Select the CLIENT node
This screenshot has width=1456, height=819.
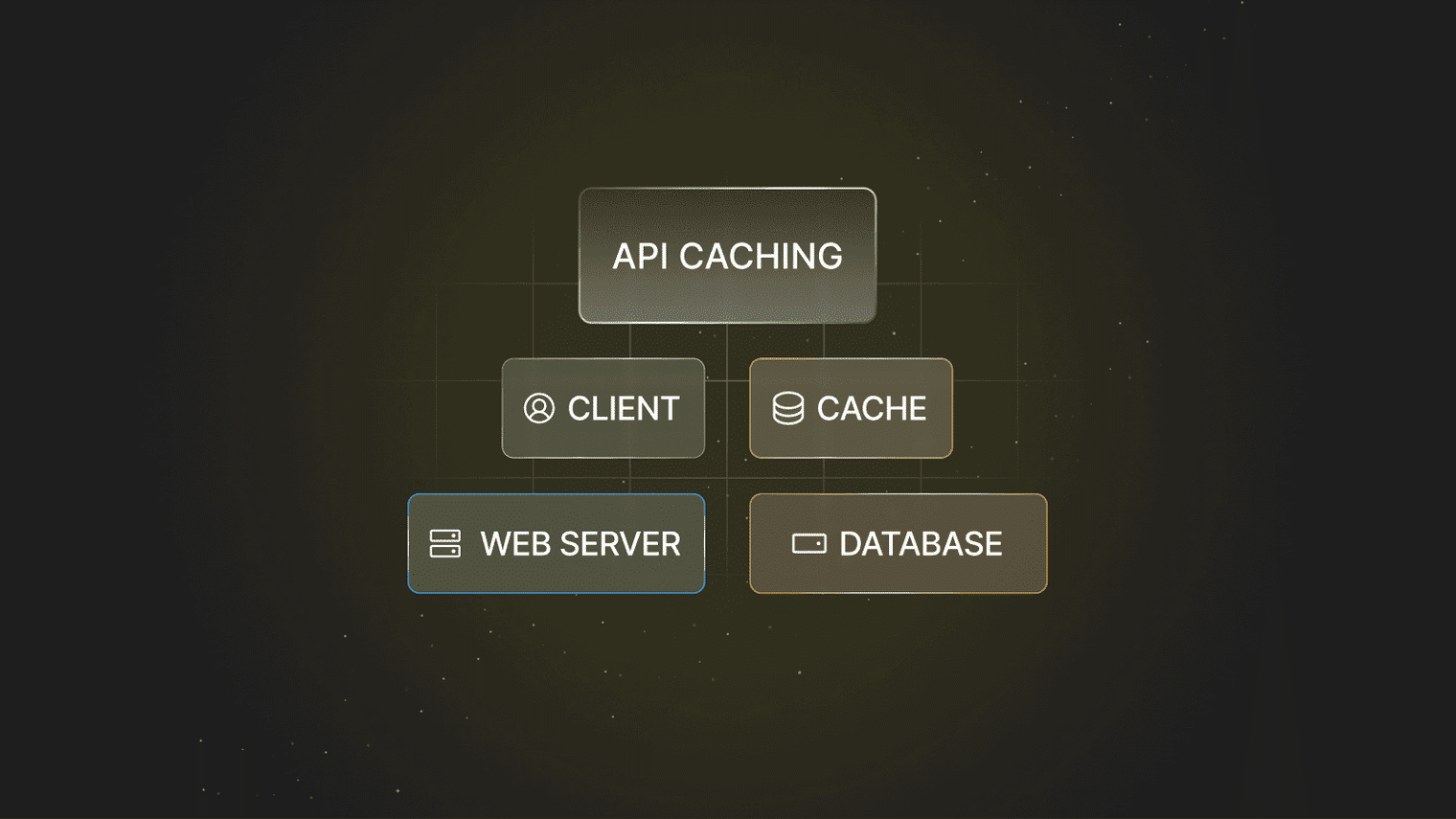[603, 408]
